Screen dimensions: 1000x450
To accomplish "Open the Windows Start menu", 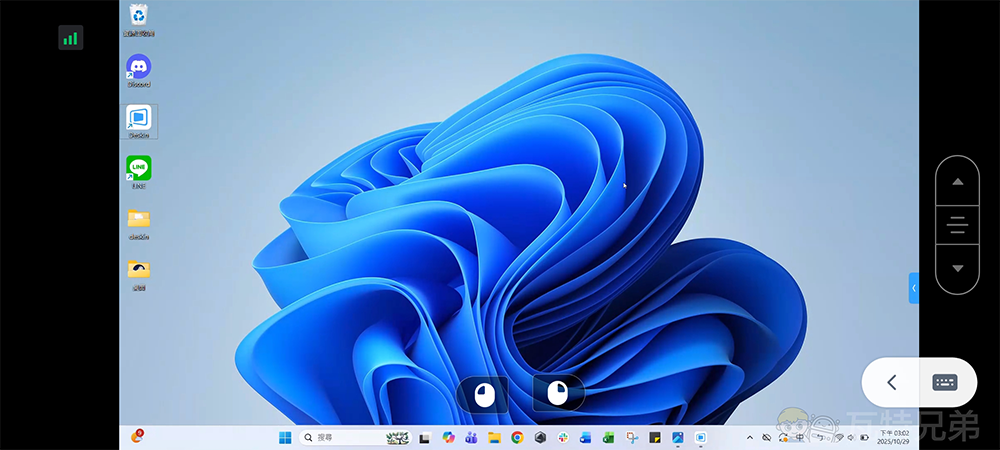I will coord(285,438).
